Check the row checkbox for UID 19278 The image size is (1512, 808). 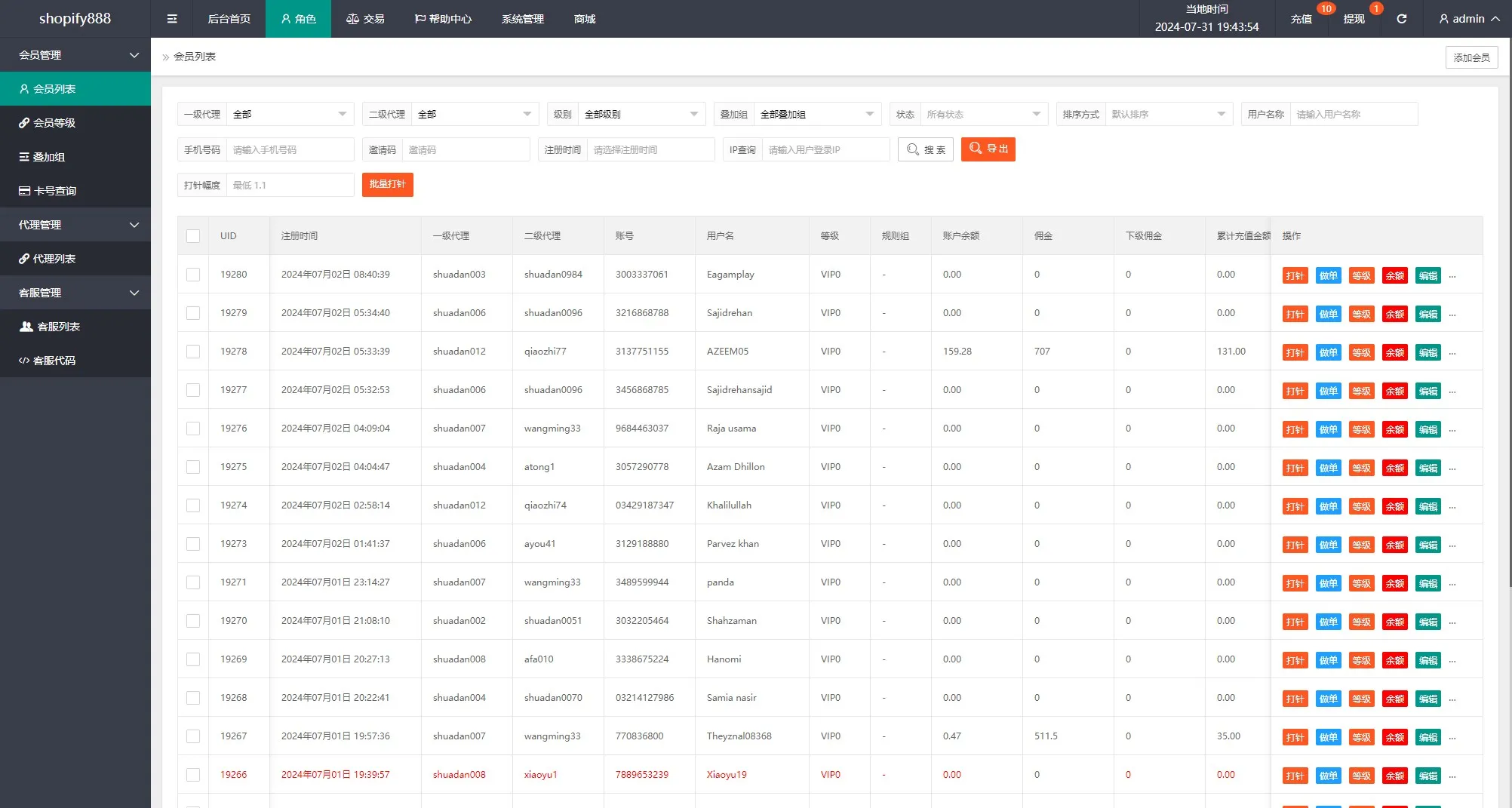tap(193, 352)
